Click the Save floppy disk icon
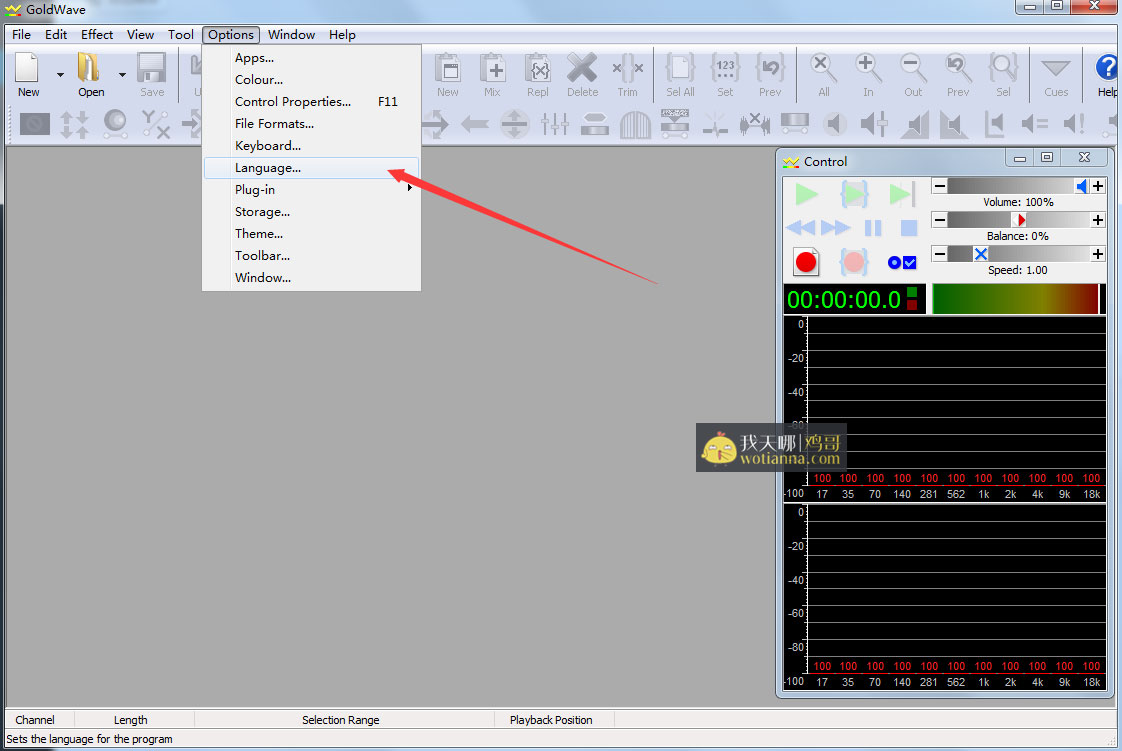Screen dimensions: 1122x751 (152, 68)
